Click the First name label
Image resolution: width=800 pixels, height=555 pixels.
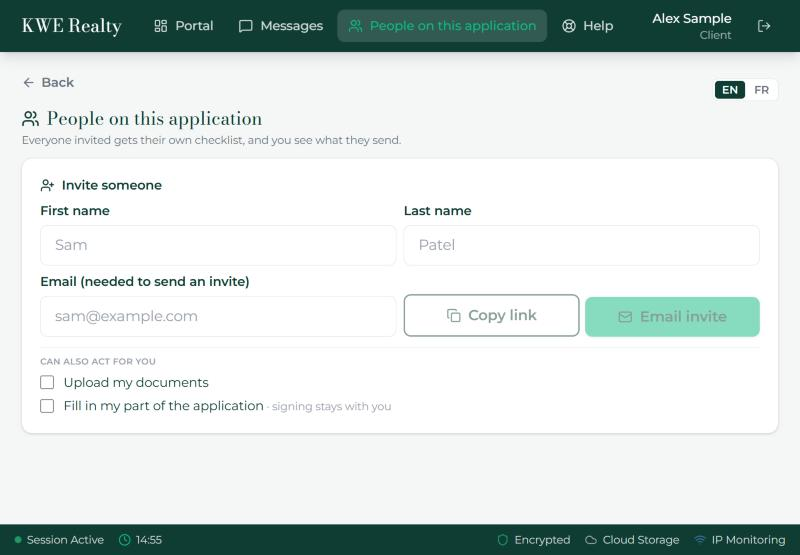click(x=75, y=211)
